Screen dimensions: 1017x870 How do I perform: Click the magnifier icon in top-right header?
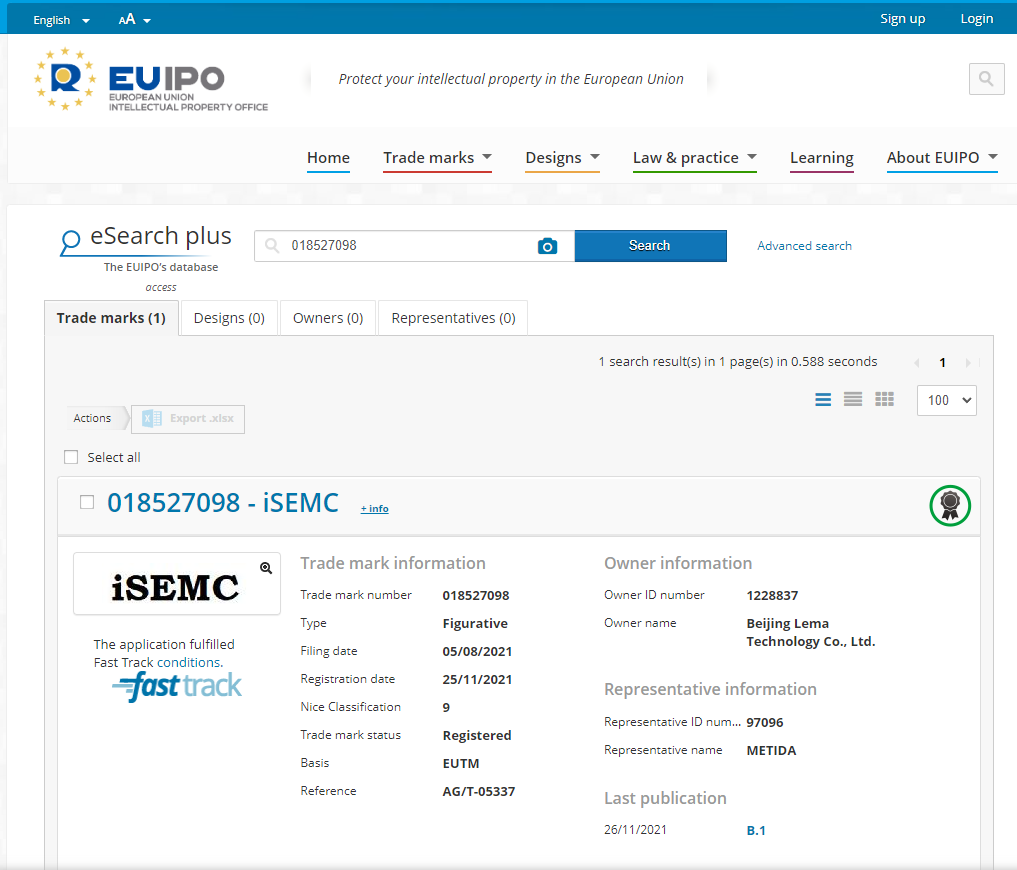point(986,79)
